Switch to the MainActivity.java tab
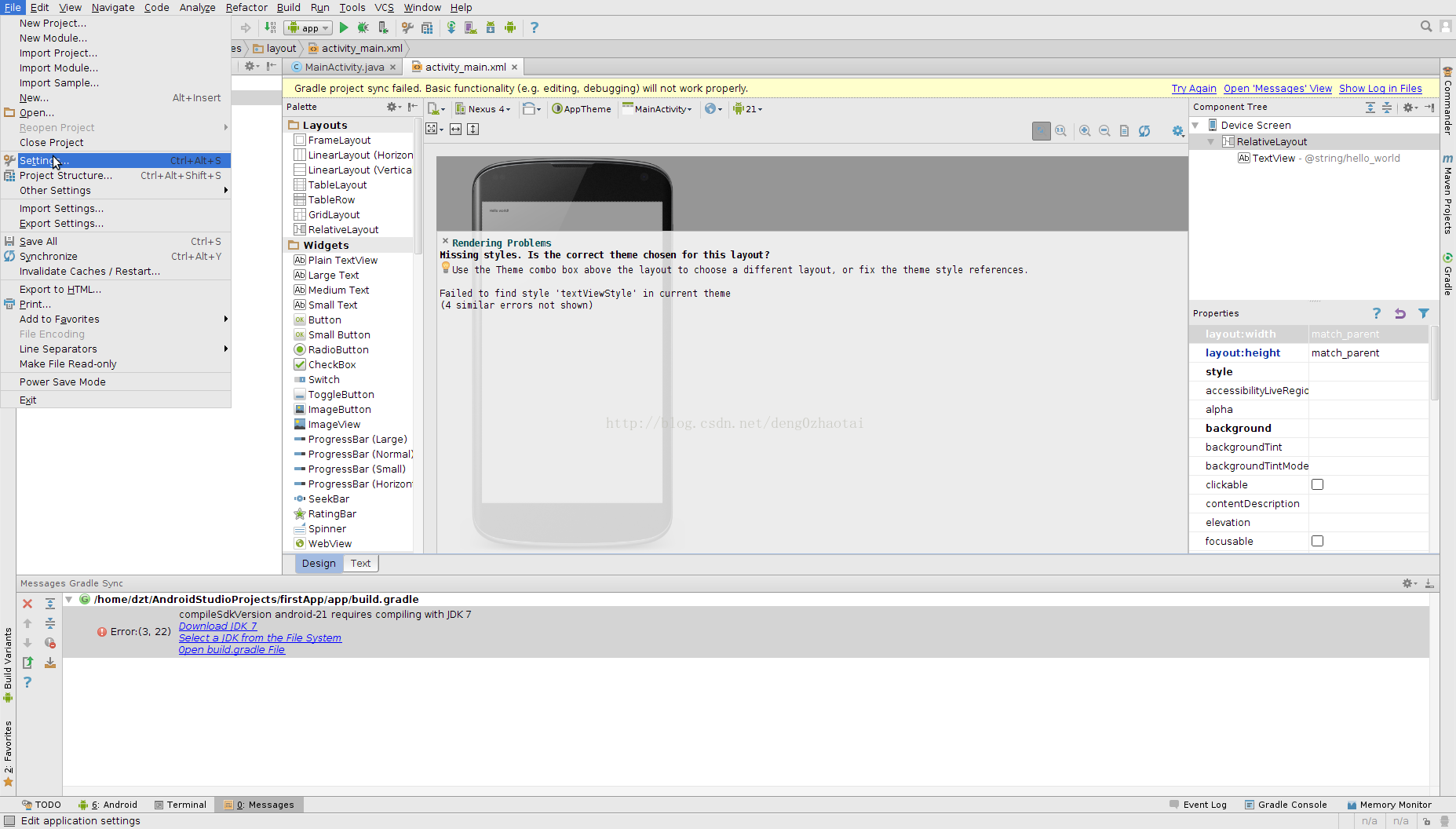The height and width of the screenshot is (829, 1456). coord(344,67)
